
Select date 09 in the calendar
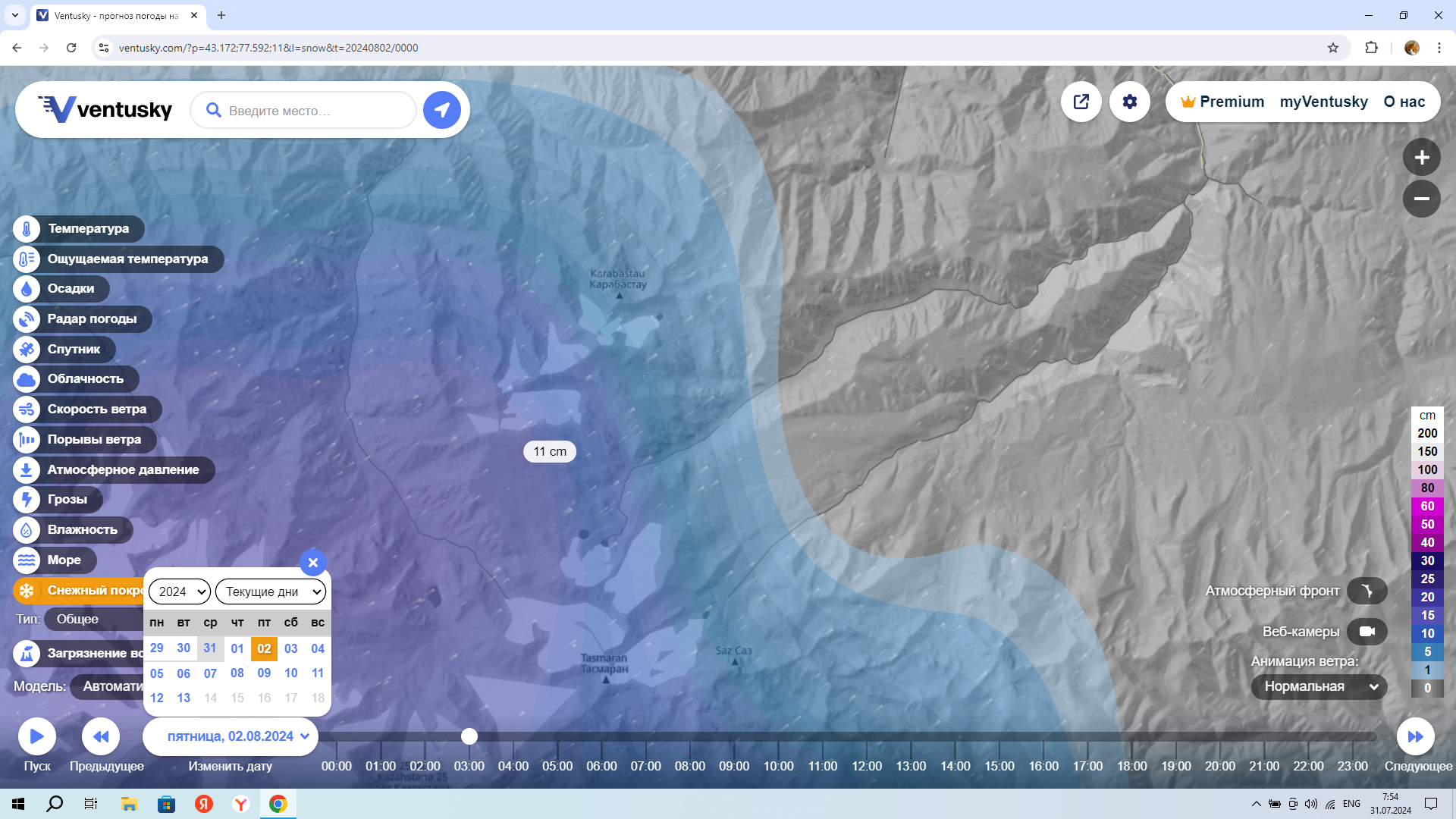pos(264,673)
